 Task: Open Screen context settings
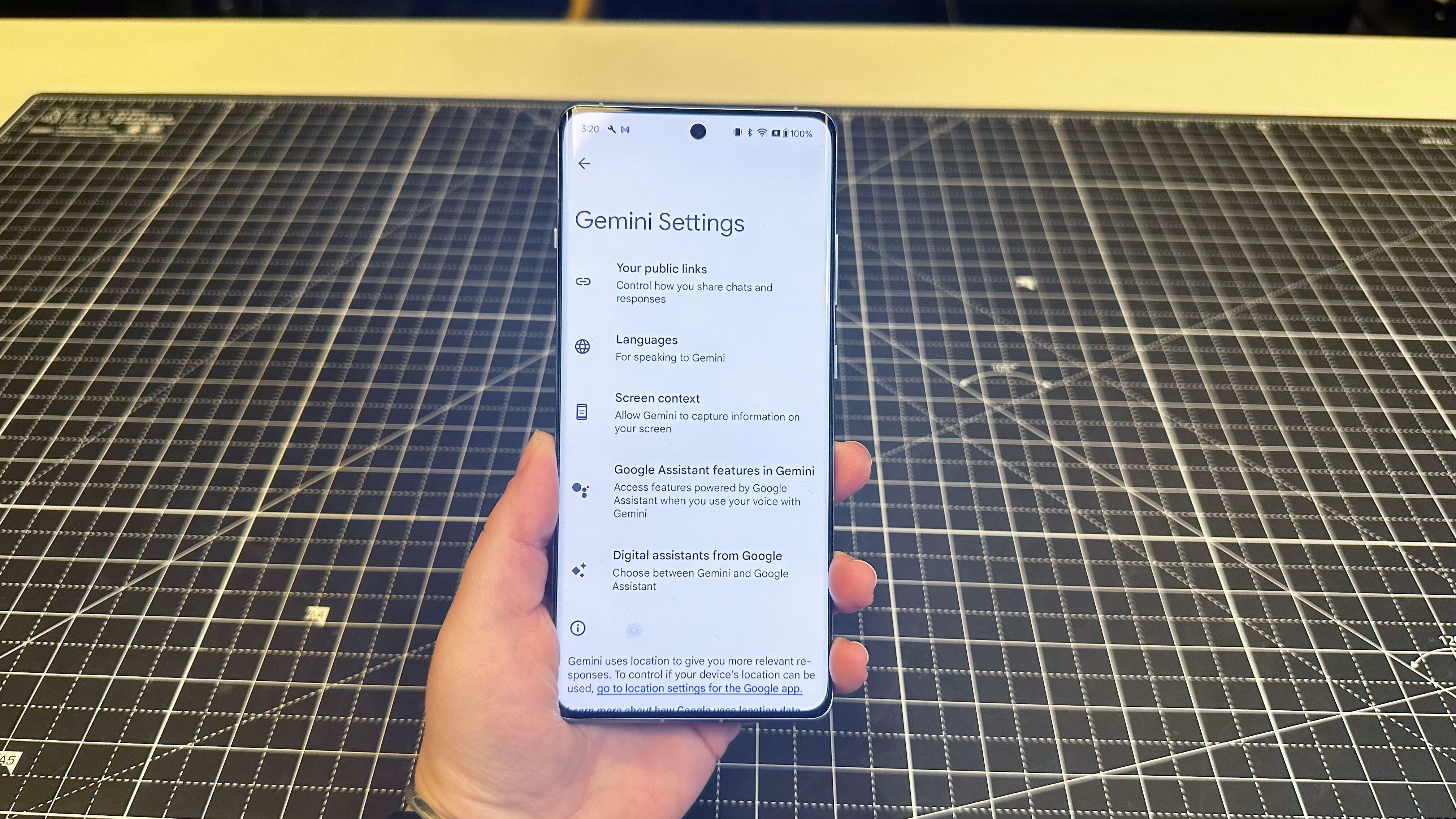pyautogui.click(x=700, y=412)
